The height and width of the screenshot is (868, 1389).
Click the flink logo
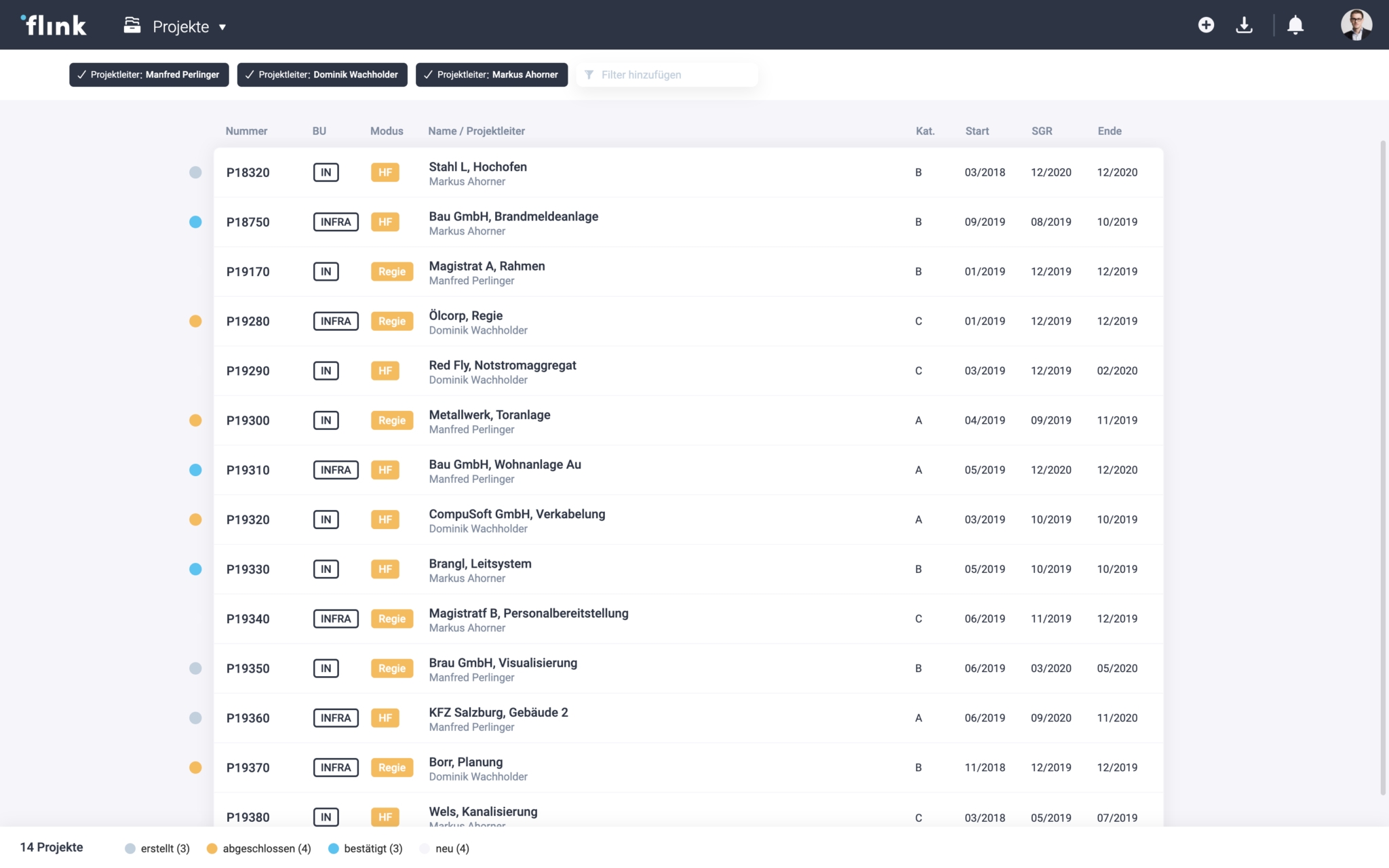(54, 26)
